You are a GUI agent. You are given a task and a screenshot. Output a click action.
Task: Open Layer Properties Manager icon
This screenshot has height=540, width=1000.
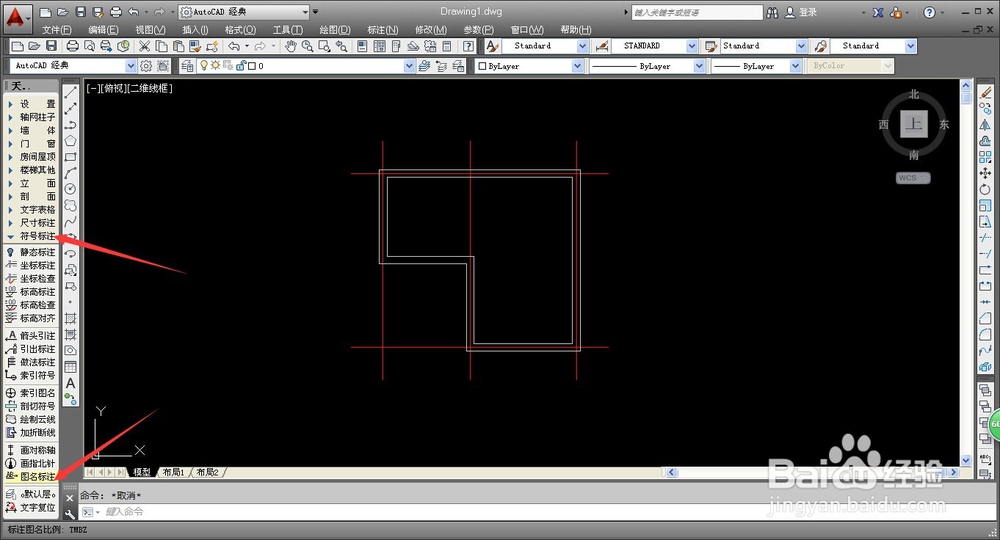click(187, 66)
